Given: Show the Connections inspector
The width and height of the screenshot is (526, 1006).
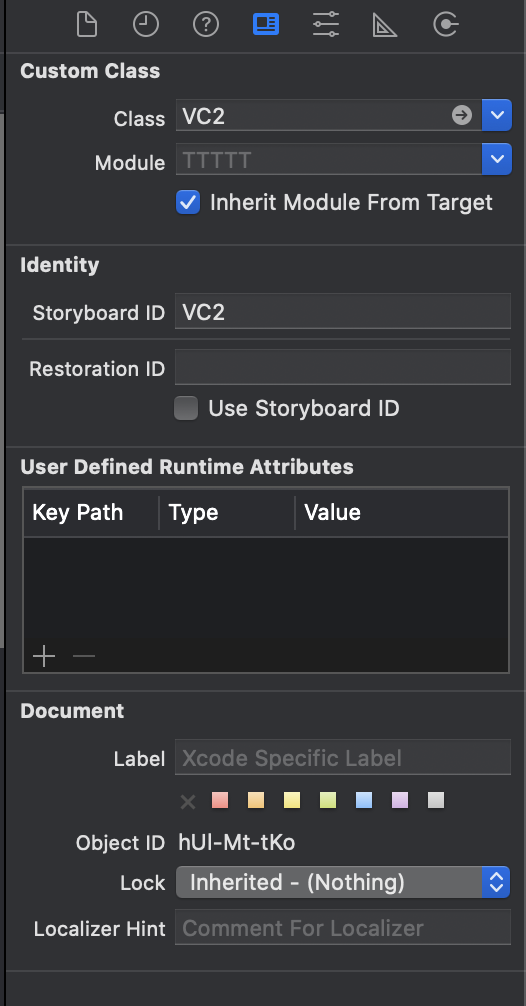Looking at the screenshot, I should point(445,25).
